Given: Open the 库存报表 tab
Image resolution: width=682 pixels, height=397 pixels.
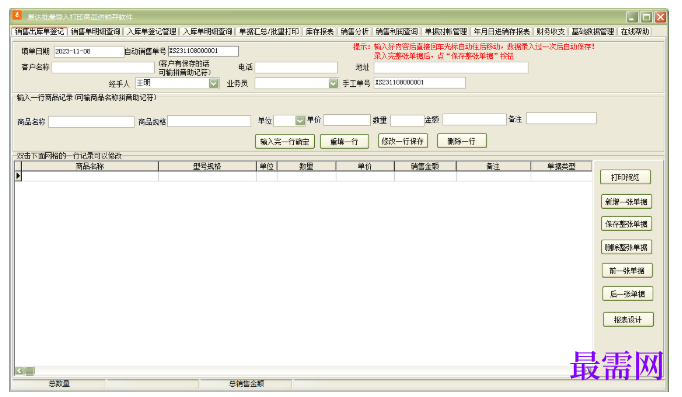Looking at the screenshot, I should (x=319, y=31).
